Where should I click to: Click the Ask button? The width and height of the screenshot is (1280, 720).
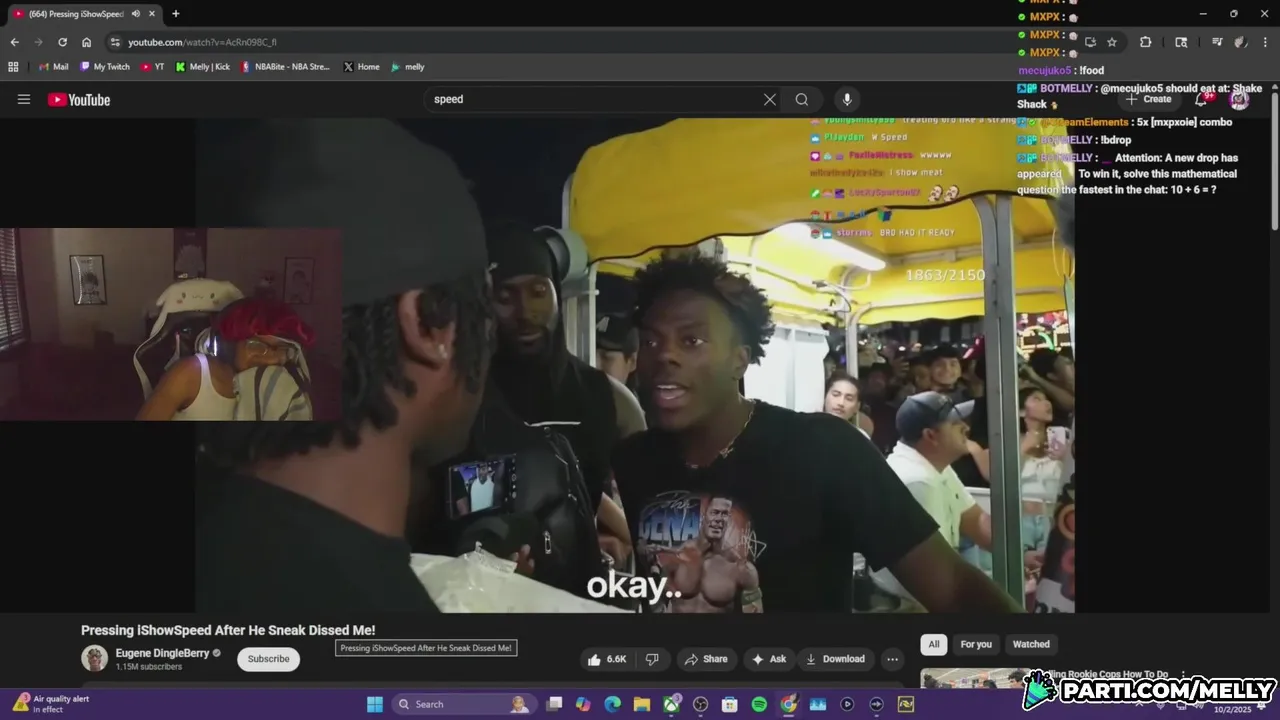point(769,659)
